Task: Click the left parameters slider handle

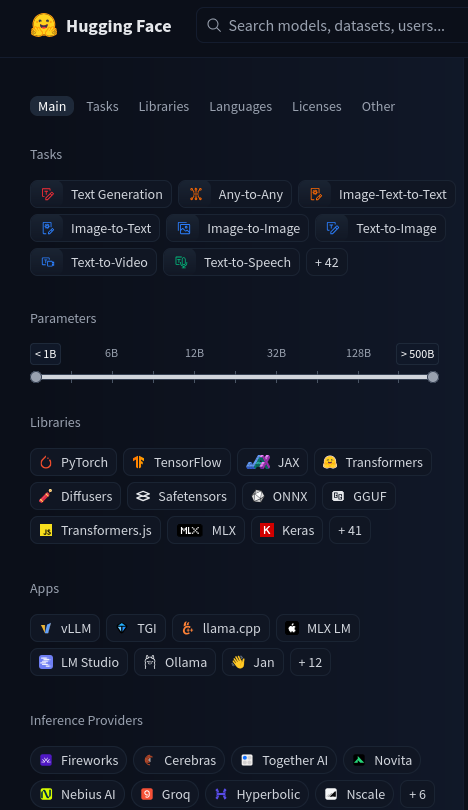Action: [36, 377]
